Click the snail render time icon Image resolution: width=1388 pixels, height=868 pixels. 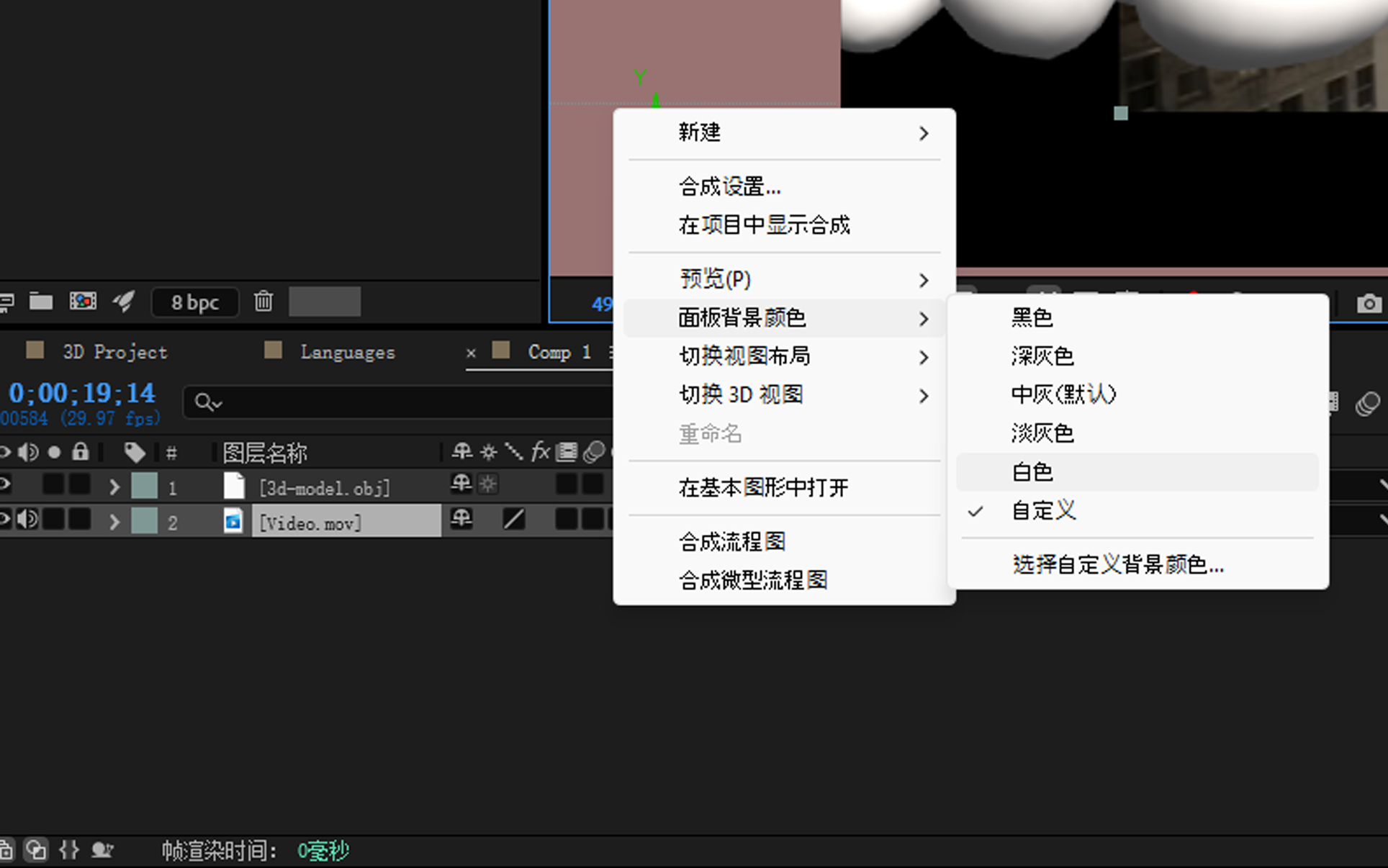[x=102, y=850]
